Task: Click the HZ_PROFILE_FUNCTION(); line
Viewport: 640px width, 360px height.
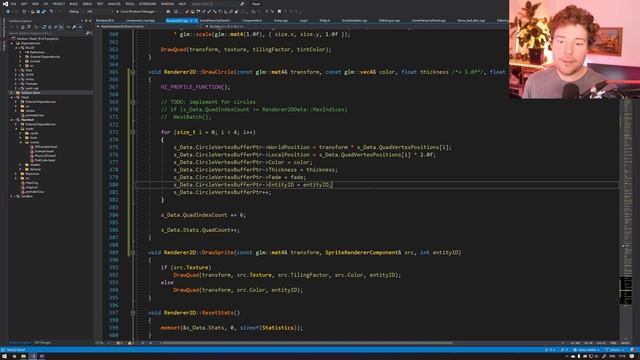Action: point(196,87)
